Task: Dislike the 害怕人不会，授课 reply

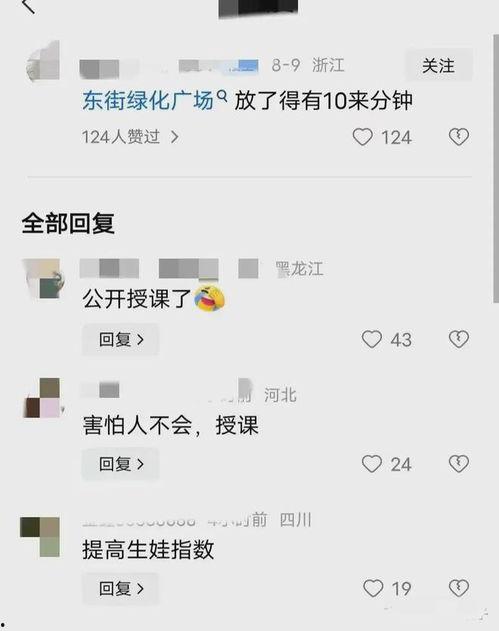Action: [x=459, y=464]
